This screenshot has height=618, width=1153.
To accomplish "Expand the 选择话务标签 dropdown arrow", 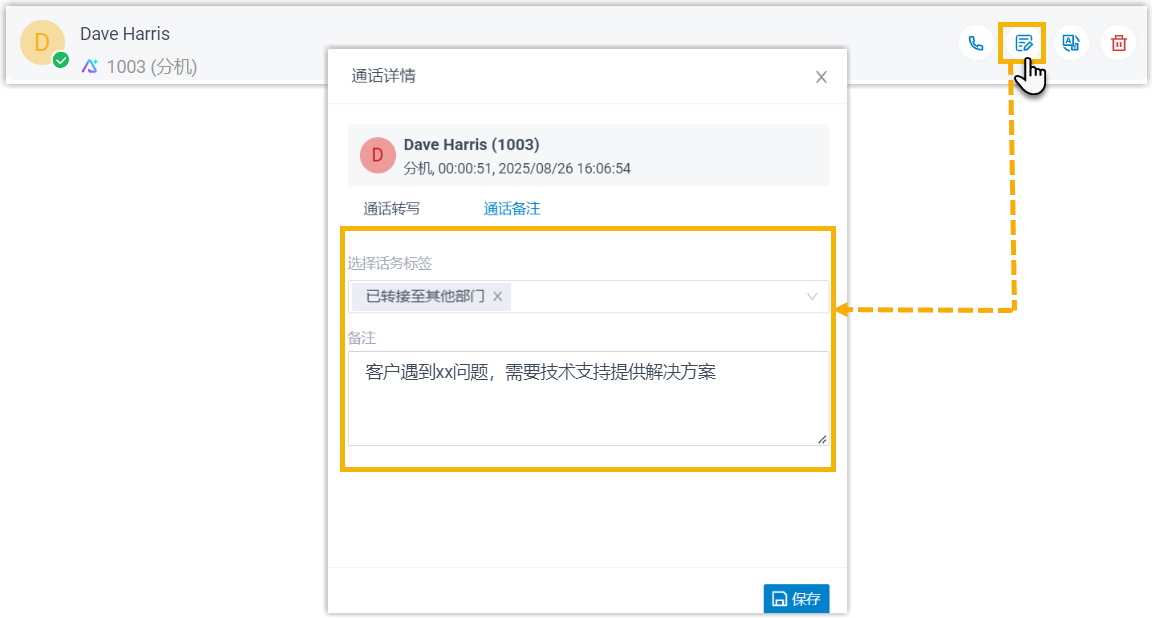I will coord(812,297).
